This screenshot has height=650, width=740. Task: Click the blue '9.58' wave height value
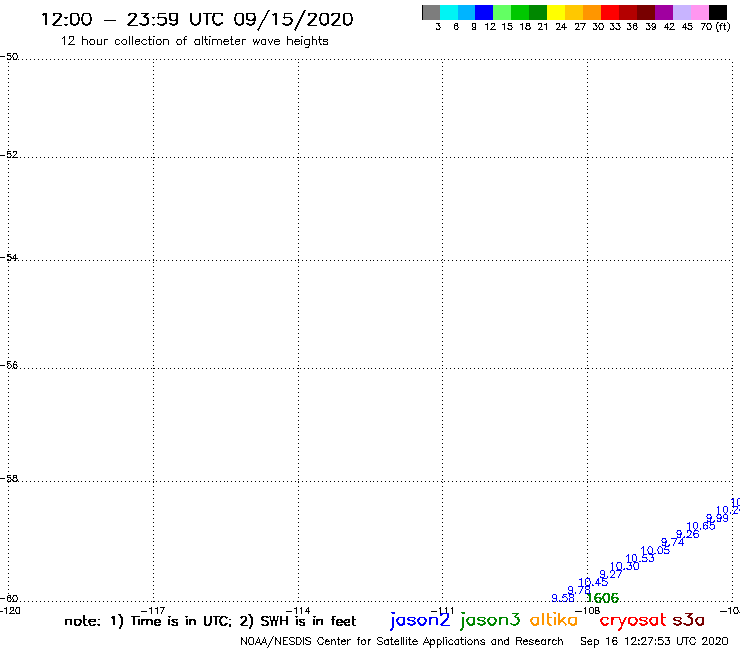[563, 598]
